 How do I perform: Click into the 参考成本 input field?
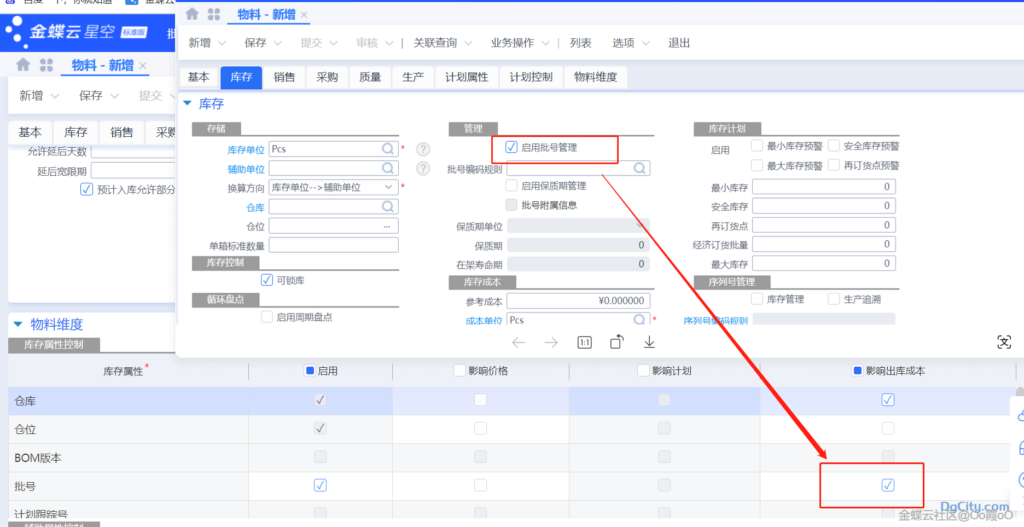(578, 301)
